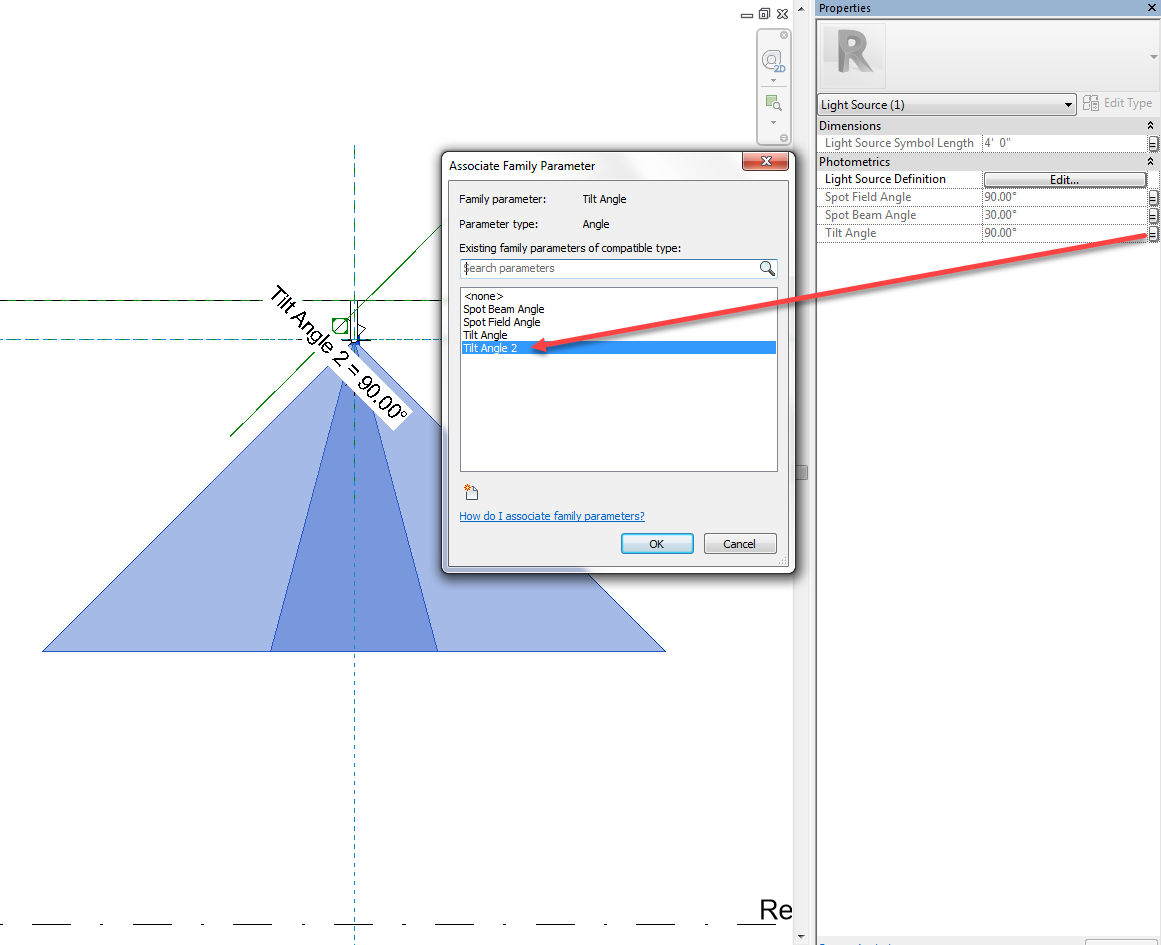This screenshot has width=1161, height=945.
Task: Highlight Tilt Angle 2 in the list
Action: 492,348
